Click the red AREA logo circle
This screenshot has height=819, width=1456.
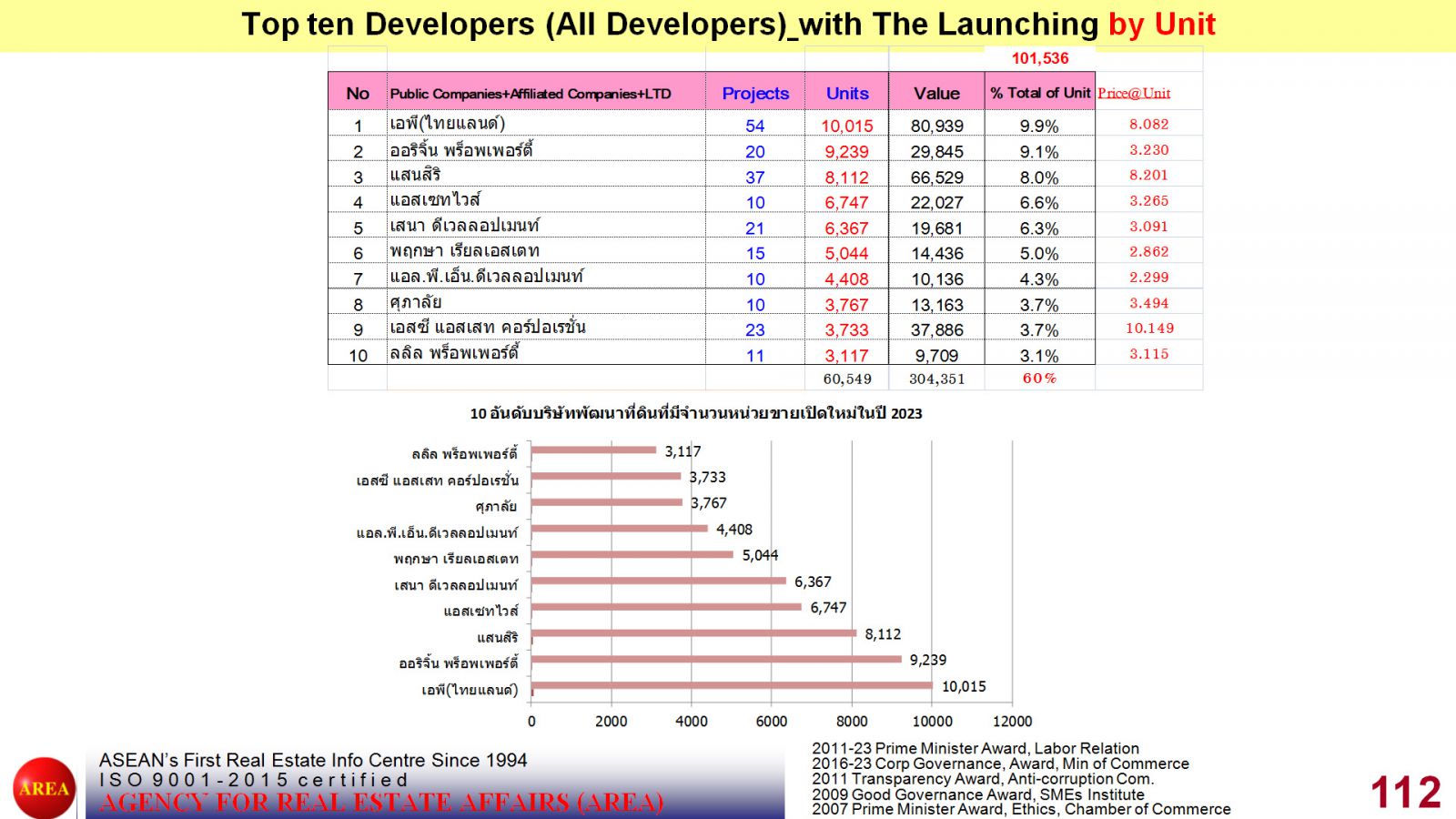tap(44, 788)
